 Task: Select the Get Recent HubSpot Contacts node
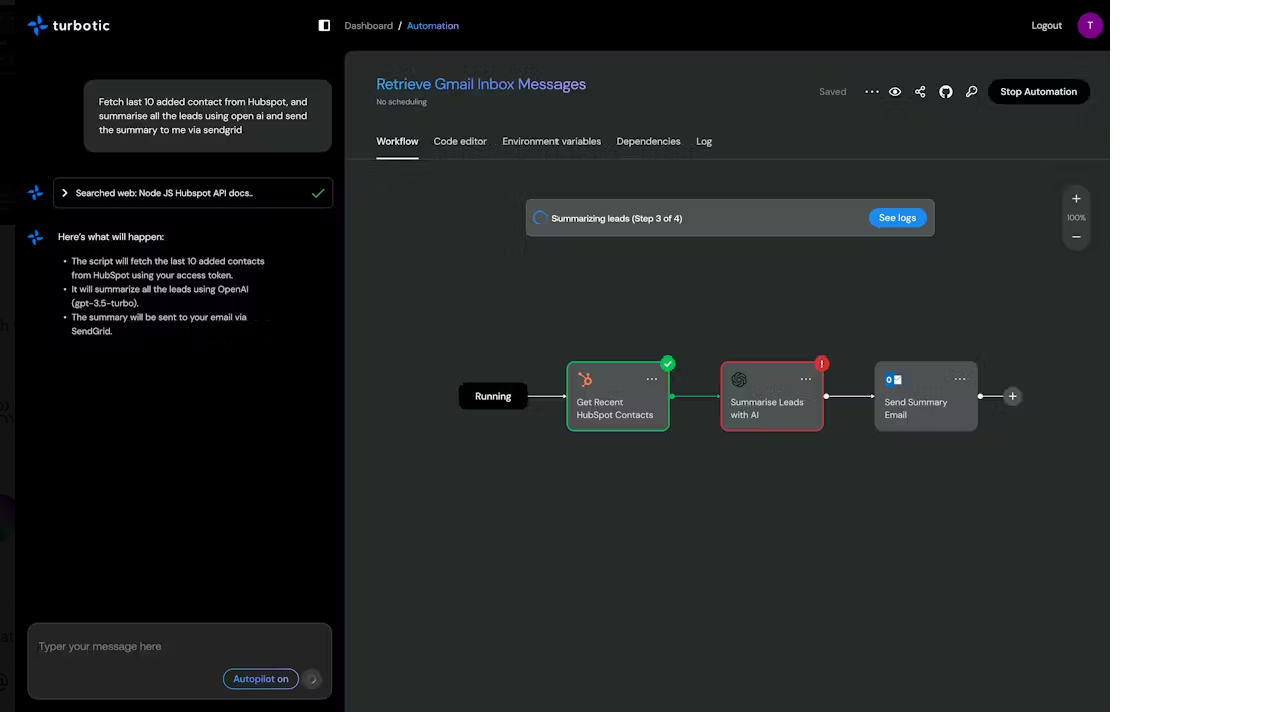click(618, 397)
